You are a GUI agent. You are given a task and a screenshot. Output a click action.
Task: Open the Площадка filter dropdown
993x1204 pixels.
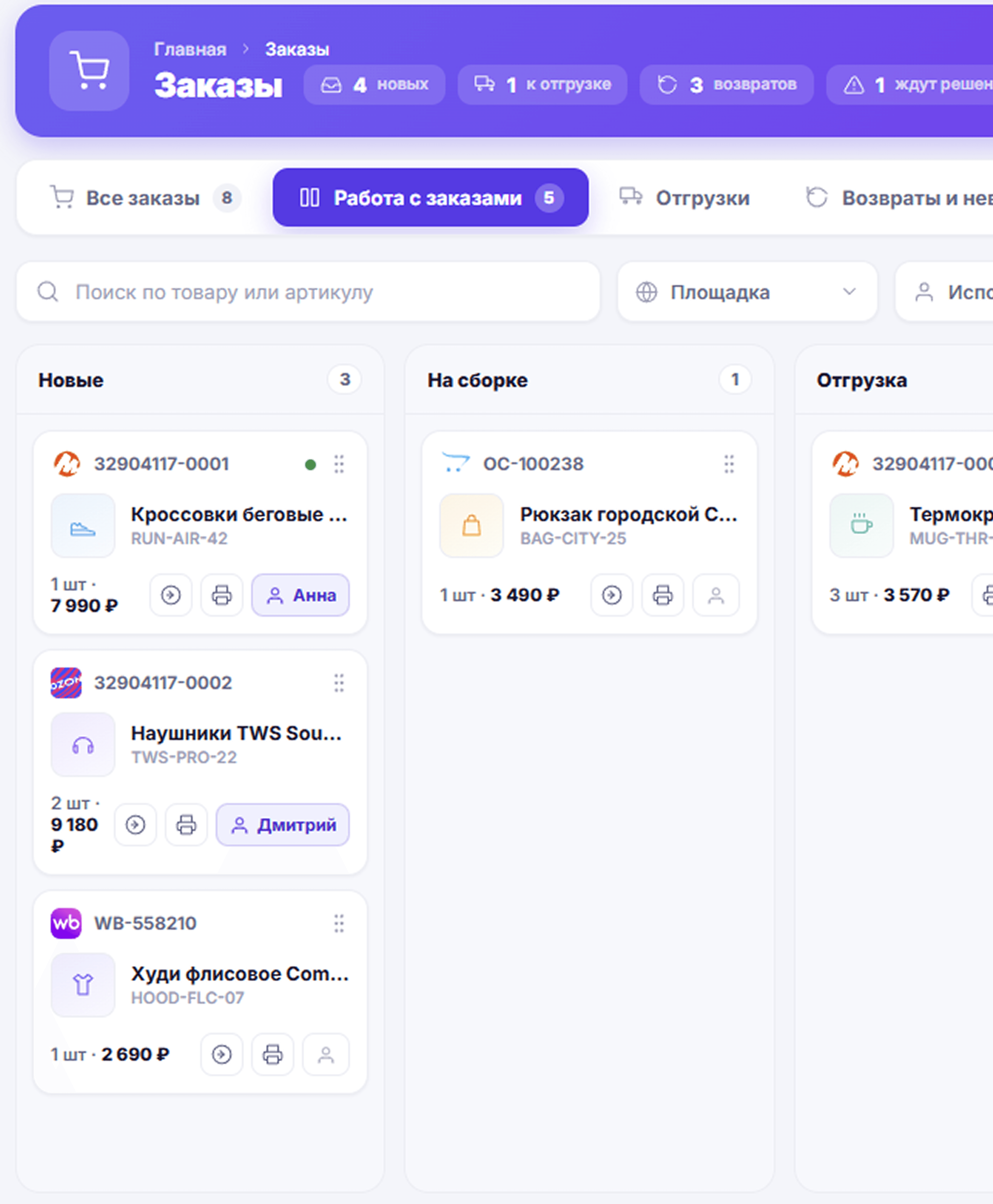tap(748, 292)
